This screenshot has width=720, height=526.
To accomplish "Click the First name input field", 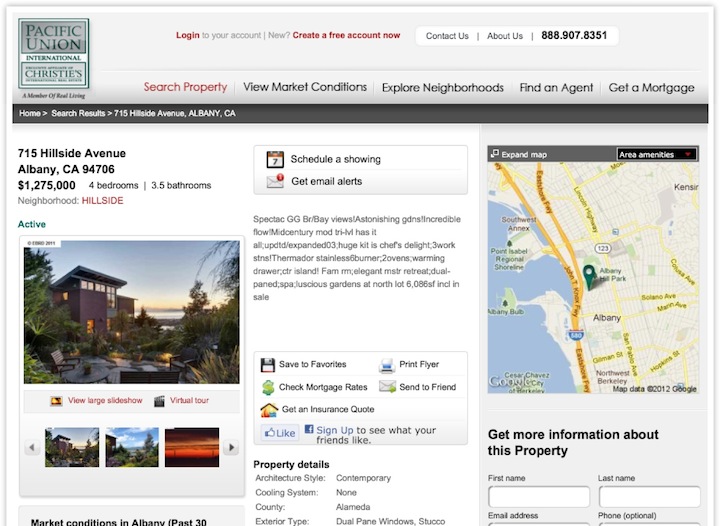I will (x=538, y=497).
